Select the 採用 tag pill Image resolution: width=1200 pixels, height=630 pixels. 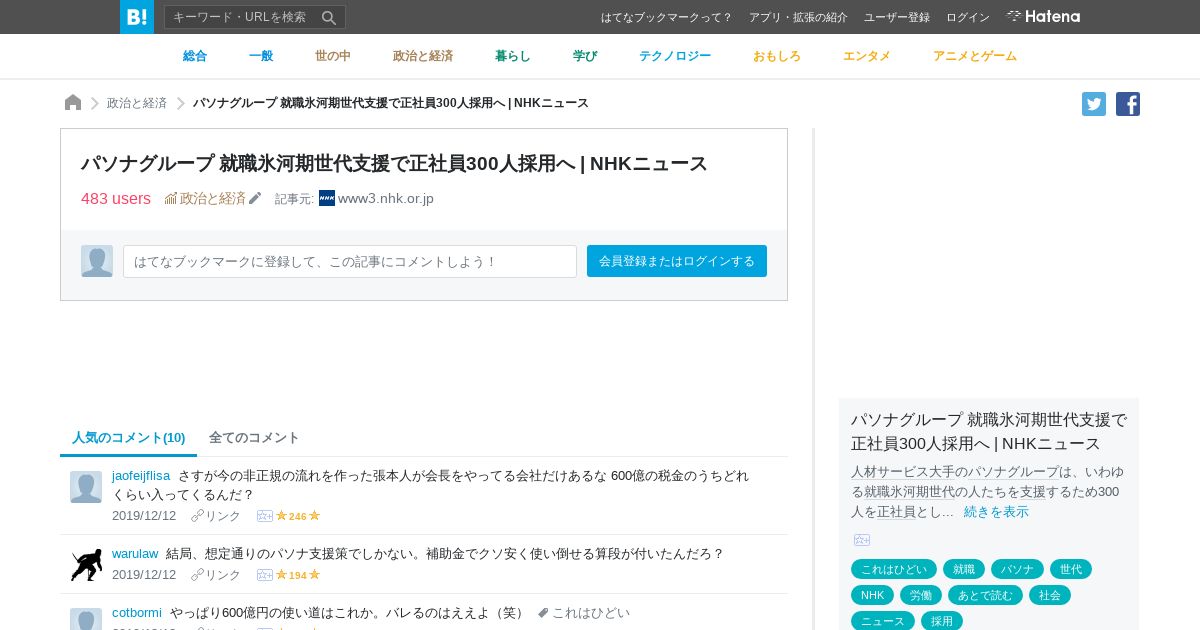pyautogui.click(x=942, y=621)
